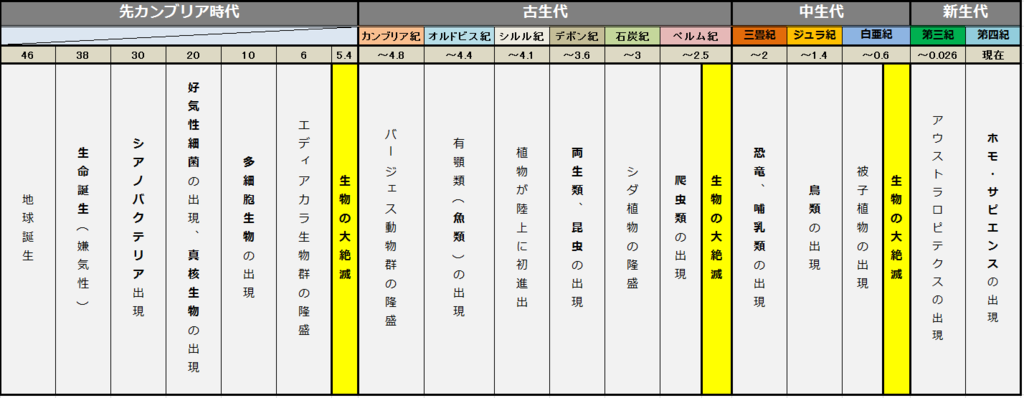Select the ～3 age cell
Image resolution: width=1024 pixels, height=398 pixels.
pos(632,55)
